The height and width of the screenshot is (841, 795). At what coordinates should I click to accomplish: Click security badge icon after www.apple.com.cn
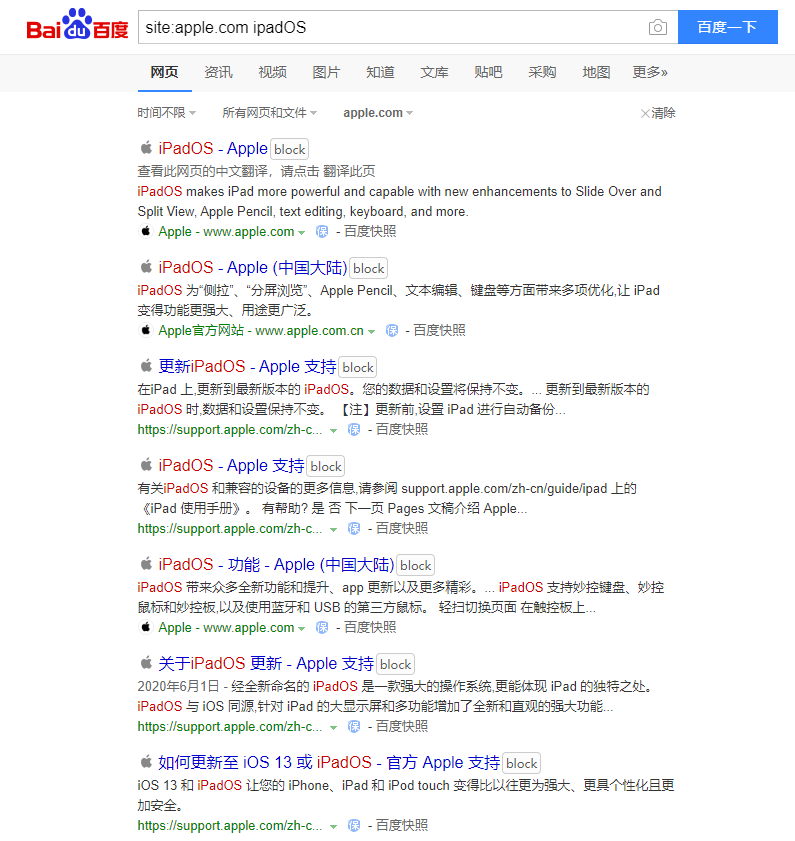[392, 330]
